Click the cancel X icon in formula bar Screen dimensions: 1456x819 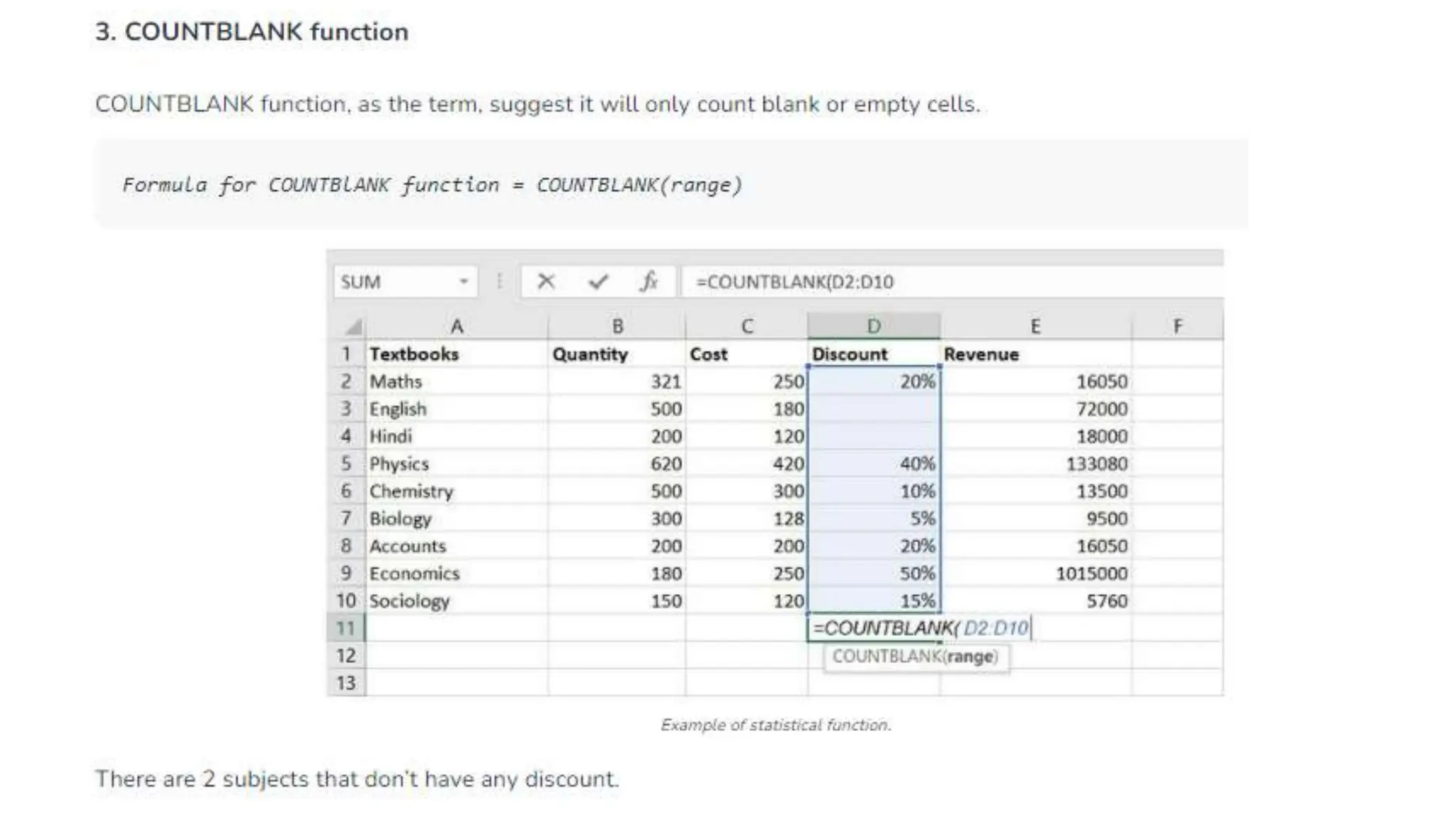[x=546, y=282]
